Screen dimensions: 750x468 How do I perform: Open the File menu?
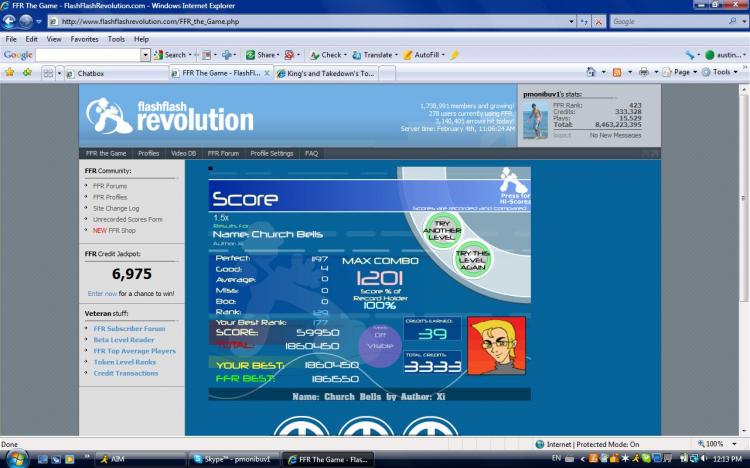tap(11, 39)
